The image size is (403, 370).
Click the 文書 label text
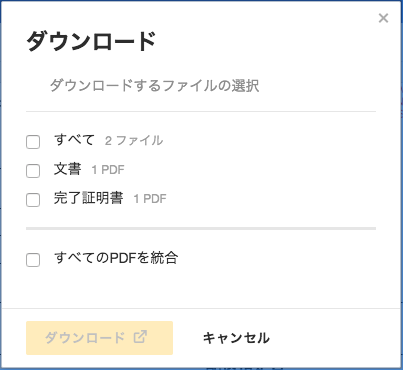click(68, 169)
